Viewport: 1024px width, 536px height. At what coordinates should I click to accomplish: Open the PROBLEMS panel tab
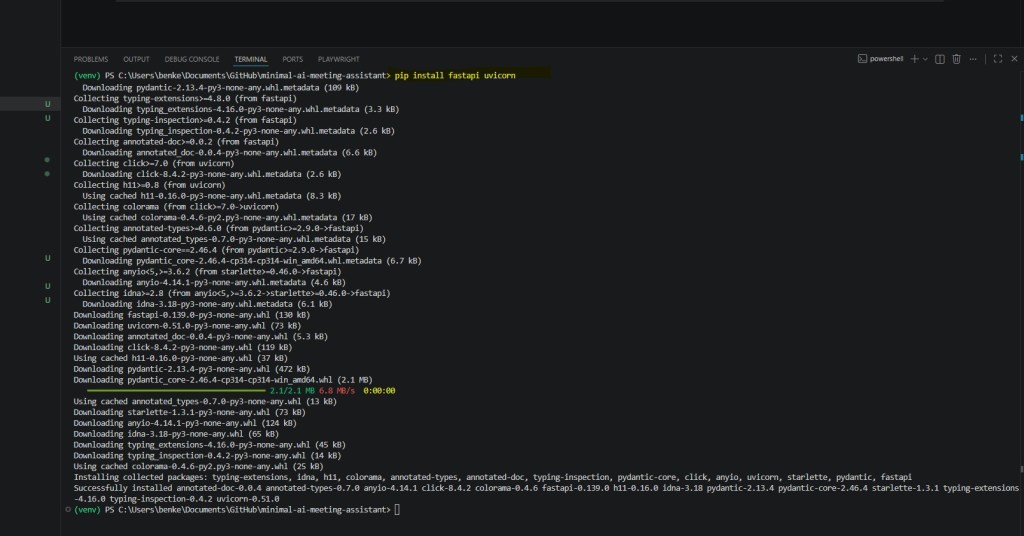click(x=91, y=59)
